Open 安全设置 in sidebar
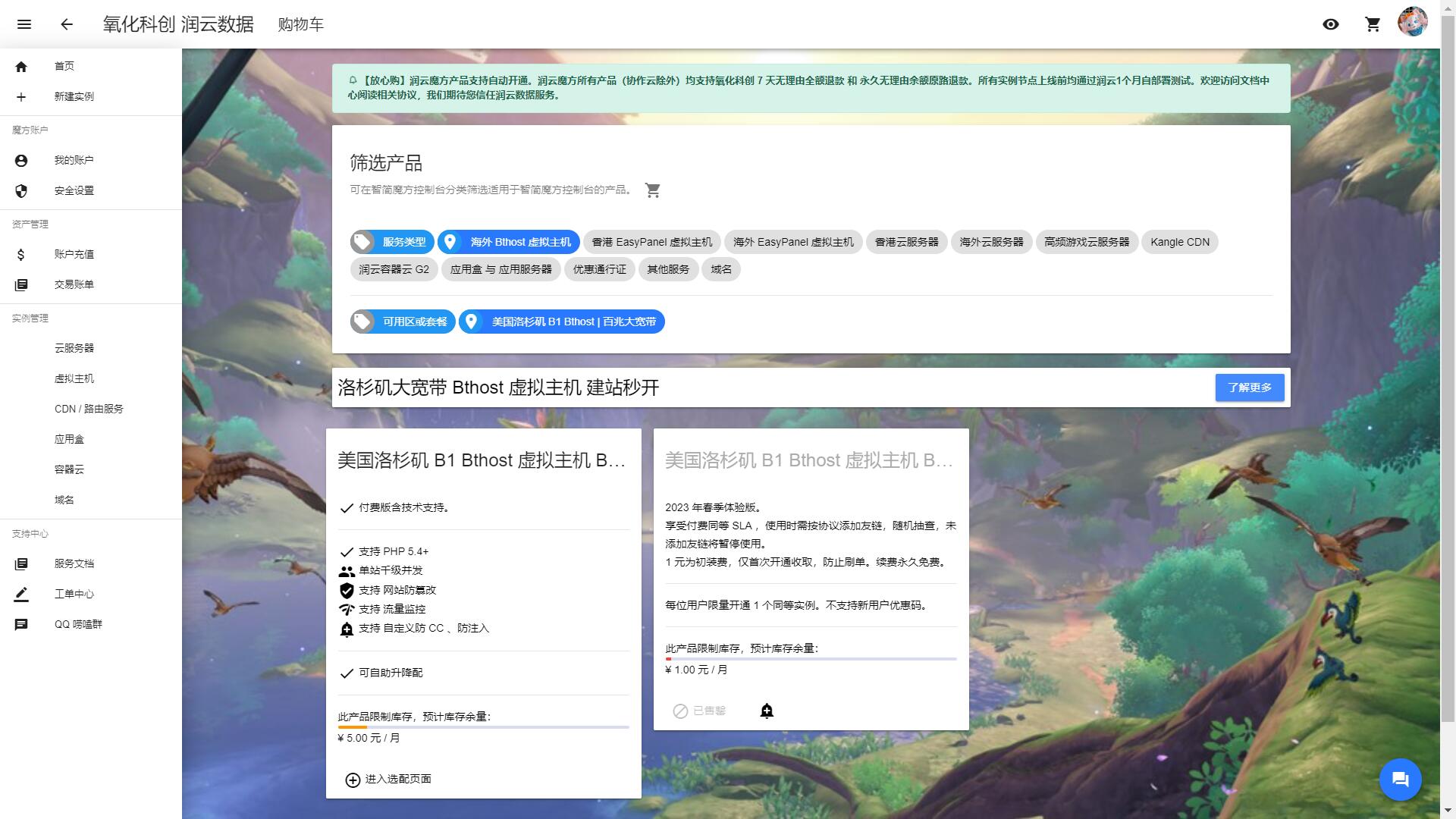 (91, 191)
